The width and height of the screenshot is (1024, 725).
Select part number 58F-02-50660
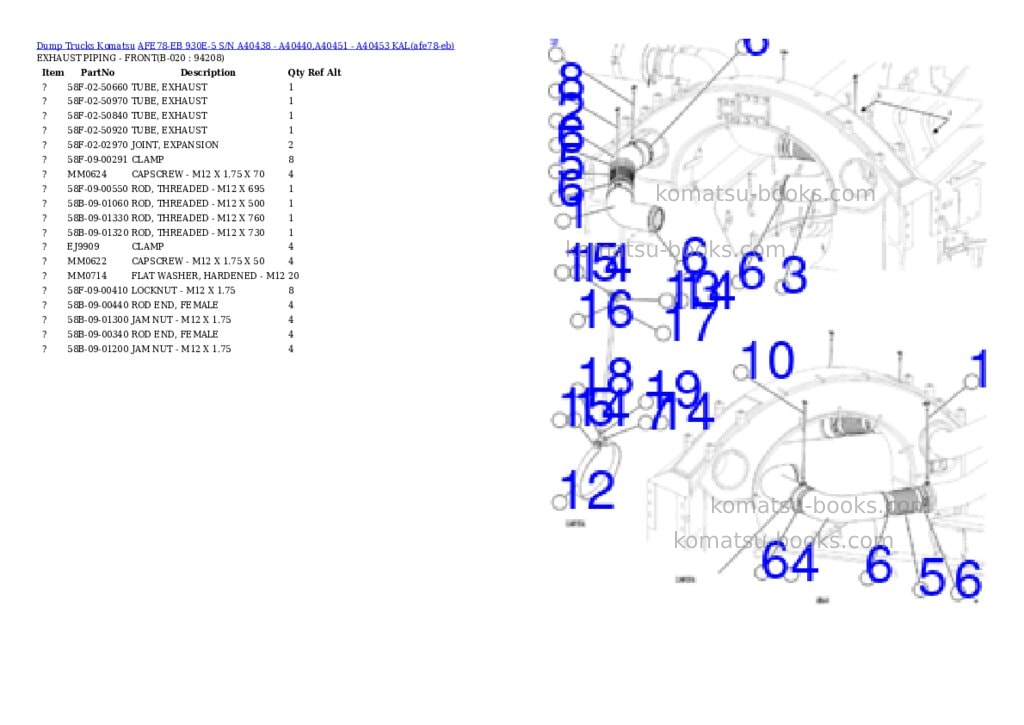[97, 87]
